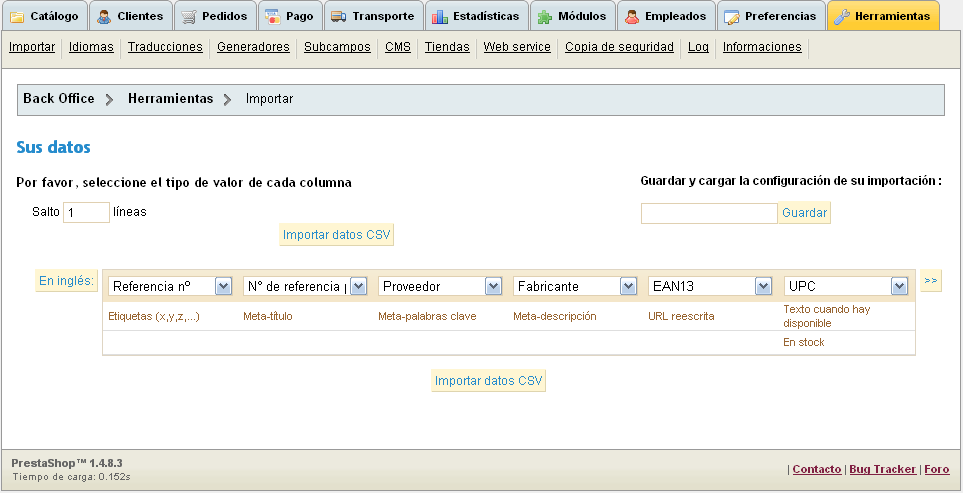Click the Guardar configuration button
This screenshot has height=493, width=963.
(x=804, y=213)
